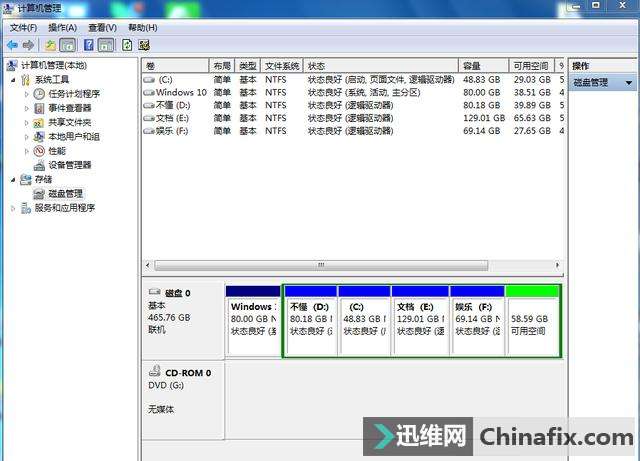Expand the 性能 node arrow
Image resolution: width=640 pixels, height=461 pixels.
click(x=27, y=151)
